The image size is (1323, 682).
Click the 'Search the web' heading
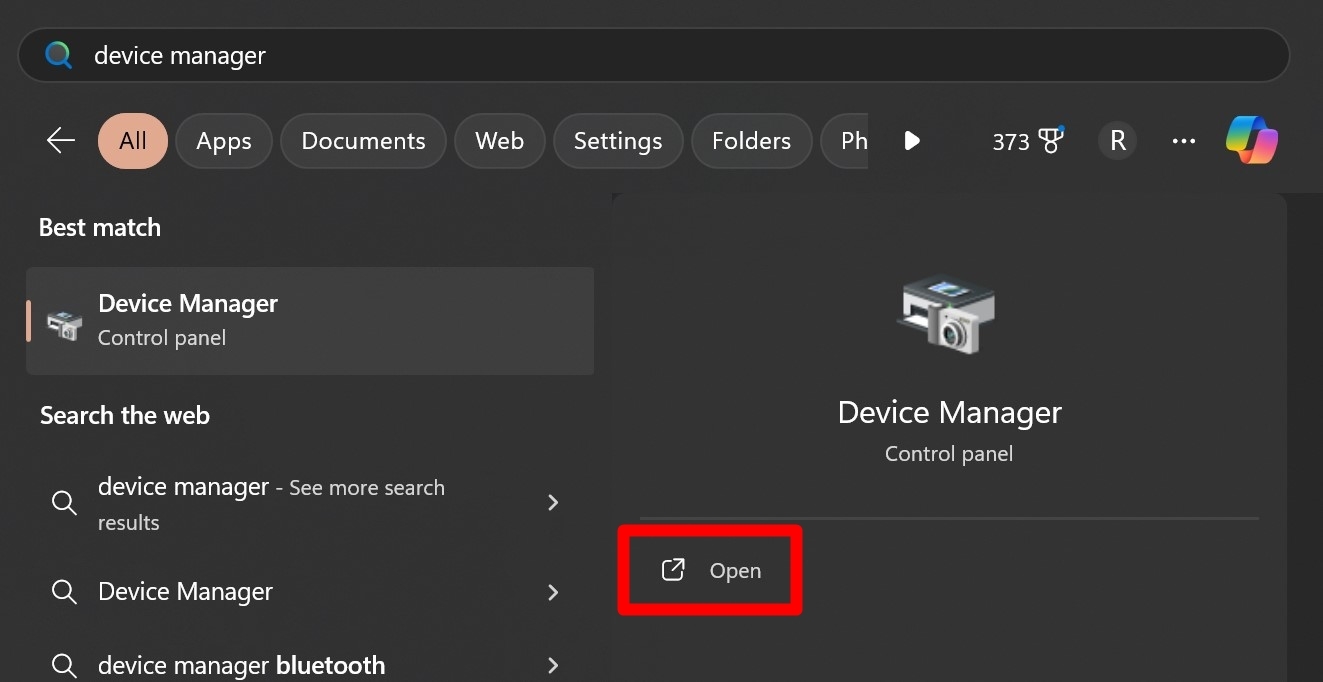125,415
